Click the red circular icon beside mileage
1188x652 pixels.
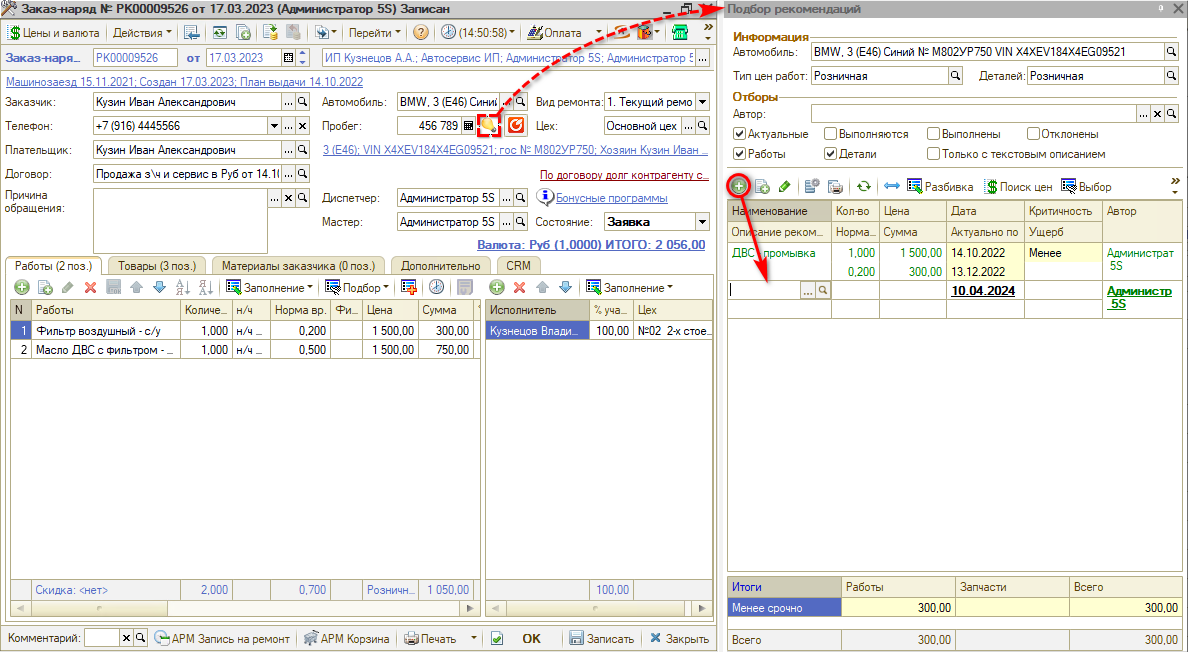click(x=516, y=126)
